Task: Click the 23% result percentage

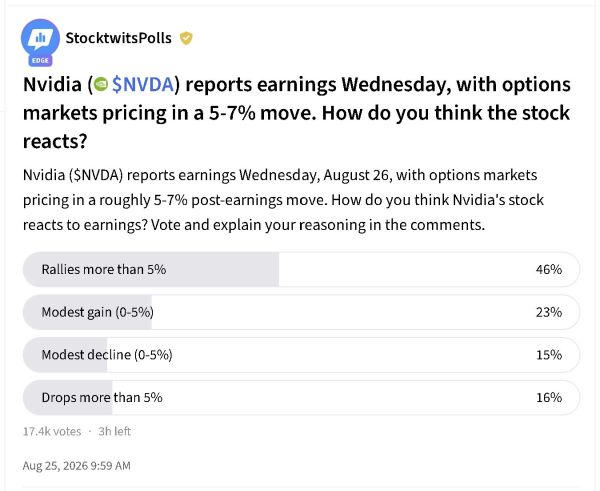Action: pos(549,312)
